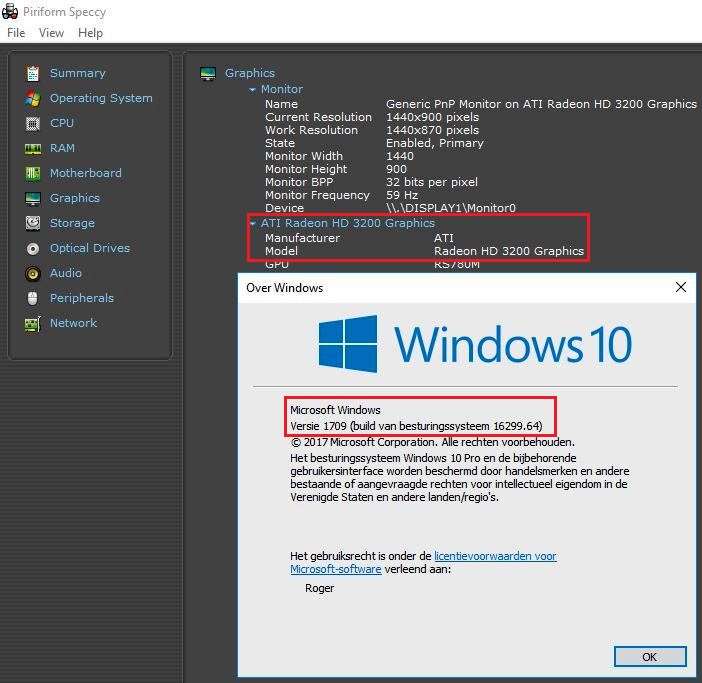Click the Model value Radeon HD 3200 Graphics
The image size is (702, 683).
[509, 251]
